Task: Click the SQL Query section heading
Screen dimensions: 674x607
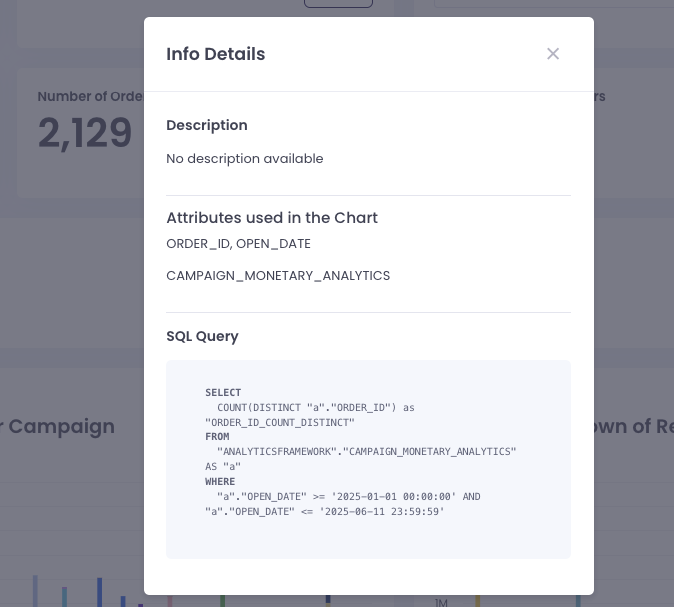Action: point(202,336)
